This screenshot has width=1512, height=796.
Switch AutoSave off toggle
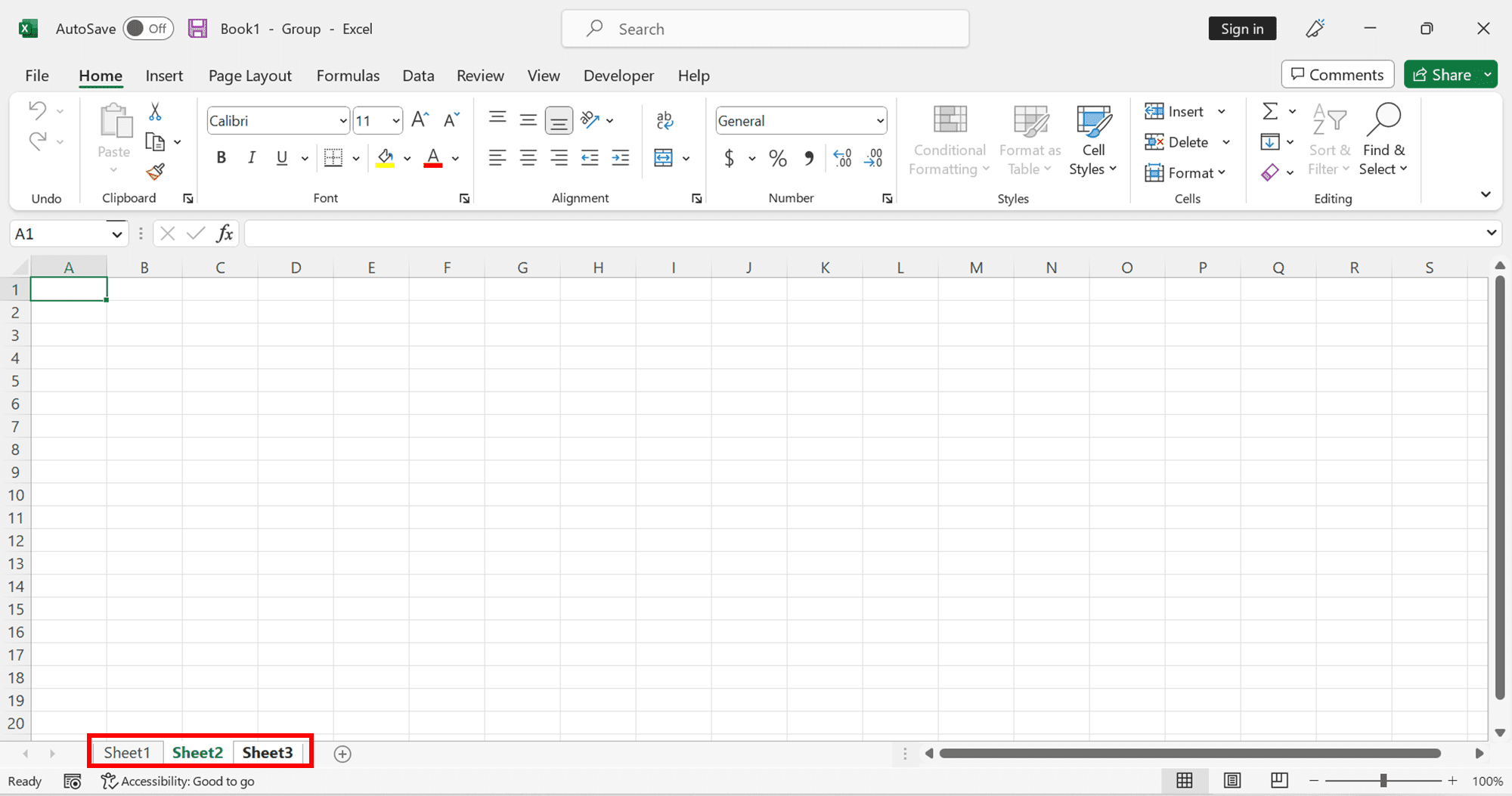pos(148,28)
